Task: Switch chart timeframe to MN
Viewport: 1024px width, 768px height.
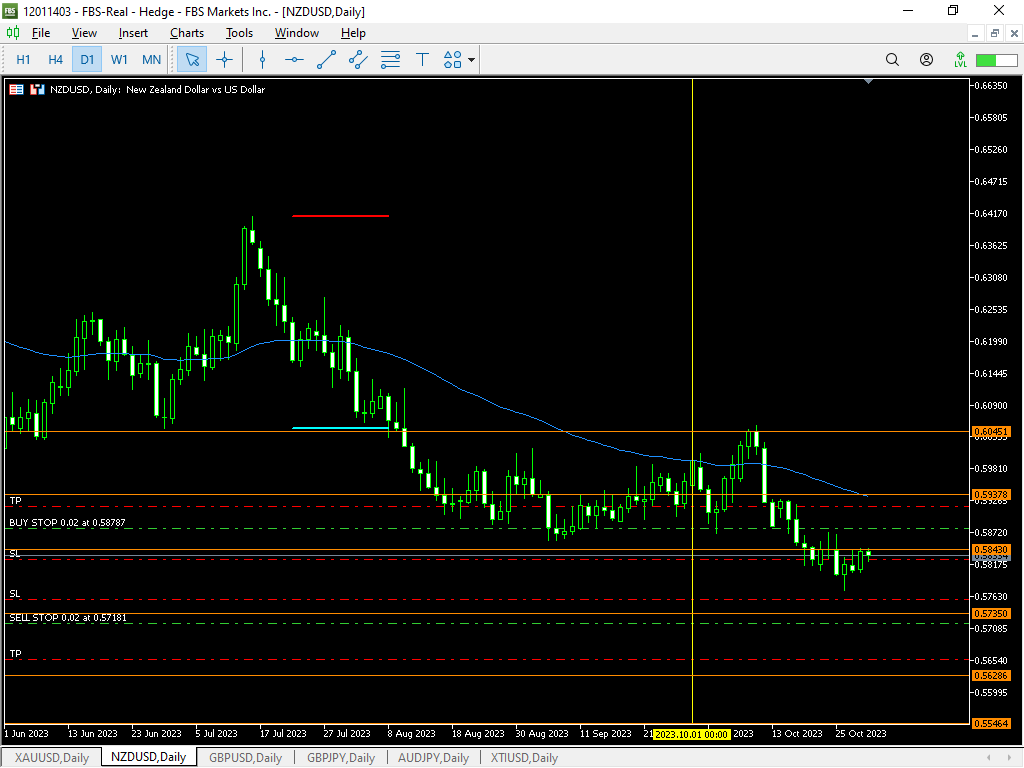Action: coord(152,60)
